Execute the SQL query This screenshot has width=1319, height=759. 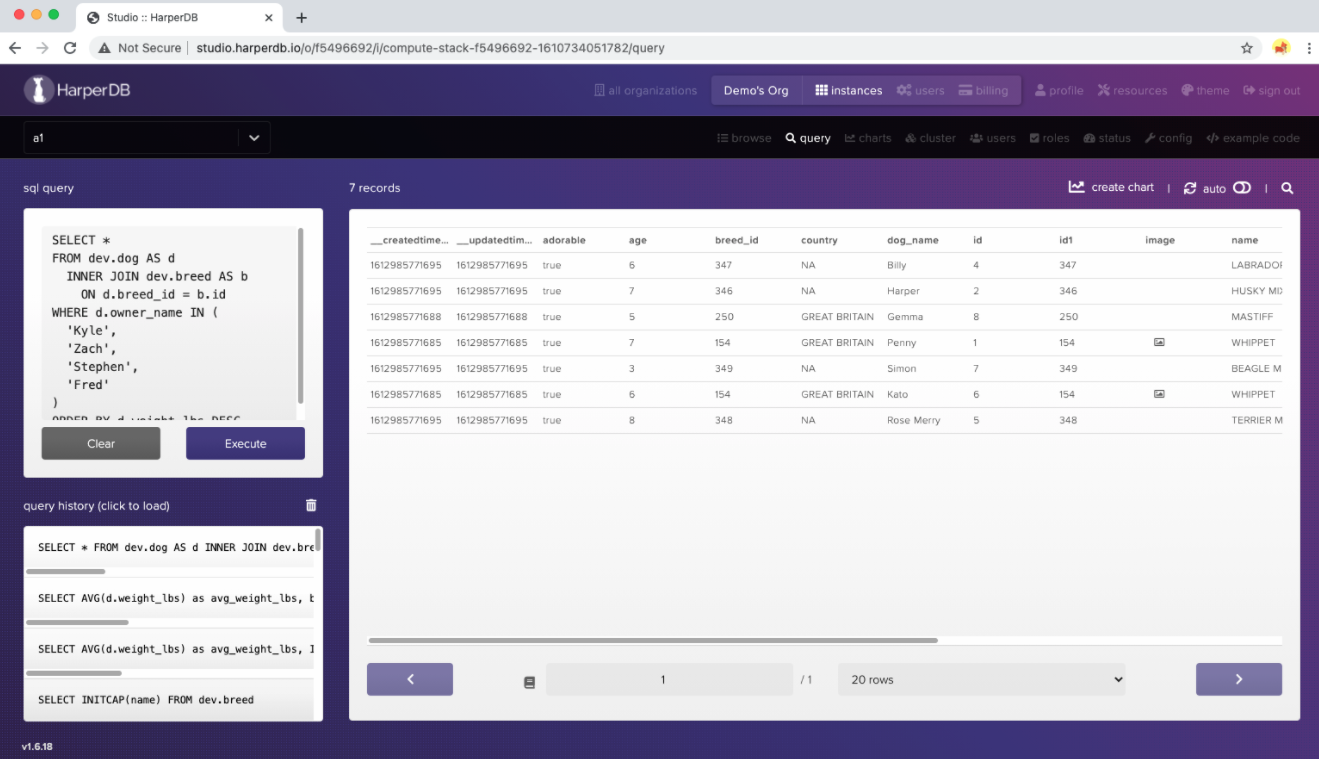[x=245, y=443]
